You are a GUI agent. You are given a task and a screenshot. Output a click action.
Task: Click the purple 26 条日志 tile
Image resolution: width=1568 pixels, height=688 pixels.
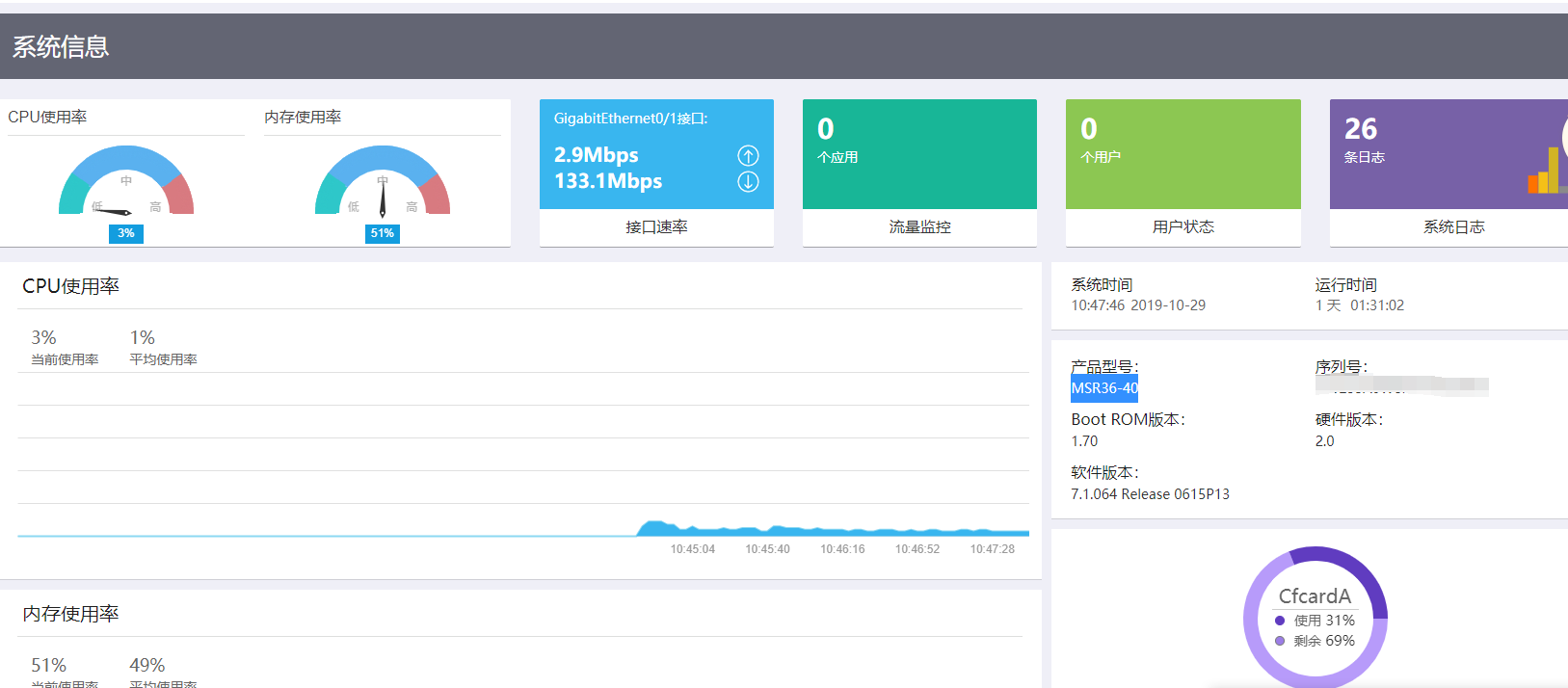[x=1448, y=154]
